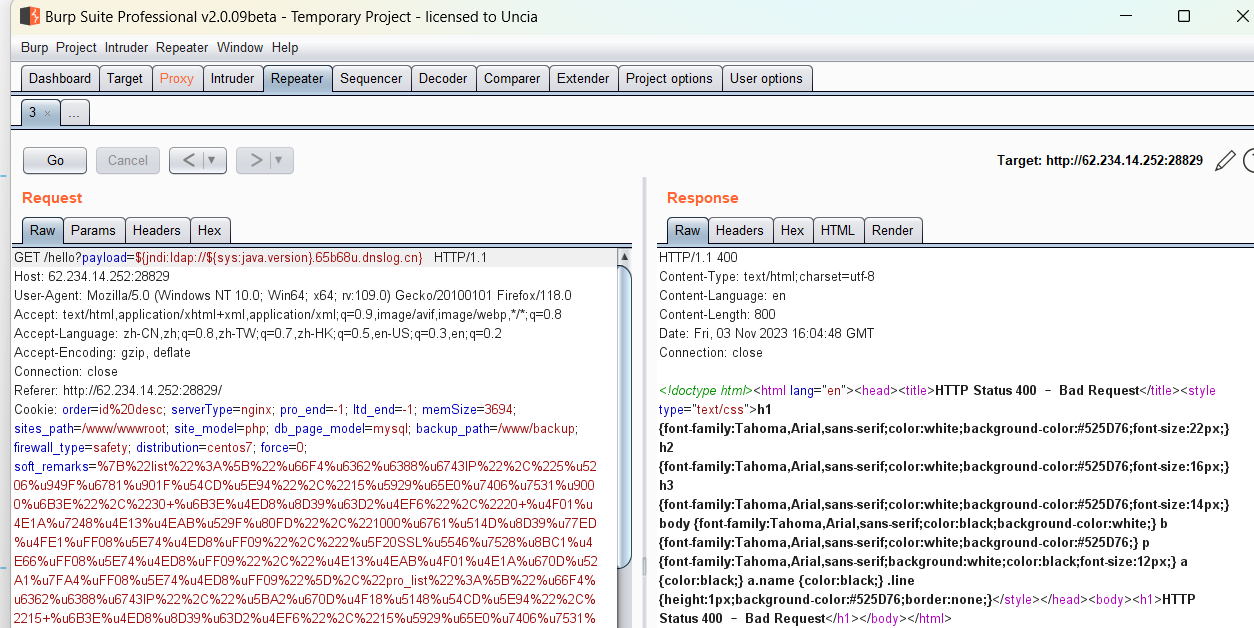Expand the forward history dropdown arrow
The height and width of the screenshot is (628, 1254).
(x=279, y=160)
